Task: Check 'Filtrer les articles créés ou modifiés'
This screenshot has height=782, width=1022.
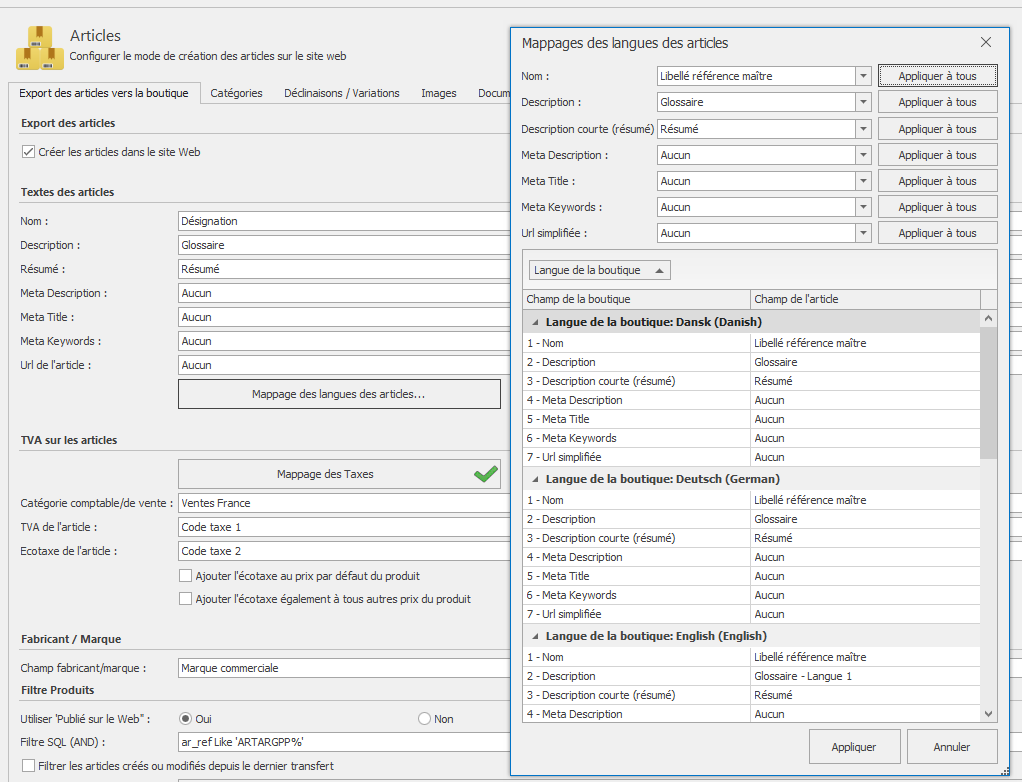Action: point(28,766)
